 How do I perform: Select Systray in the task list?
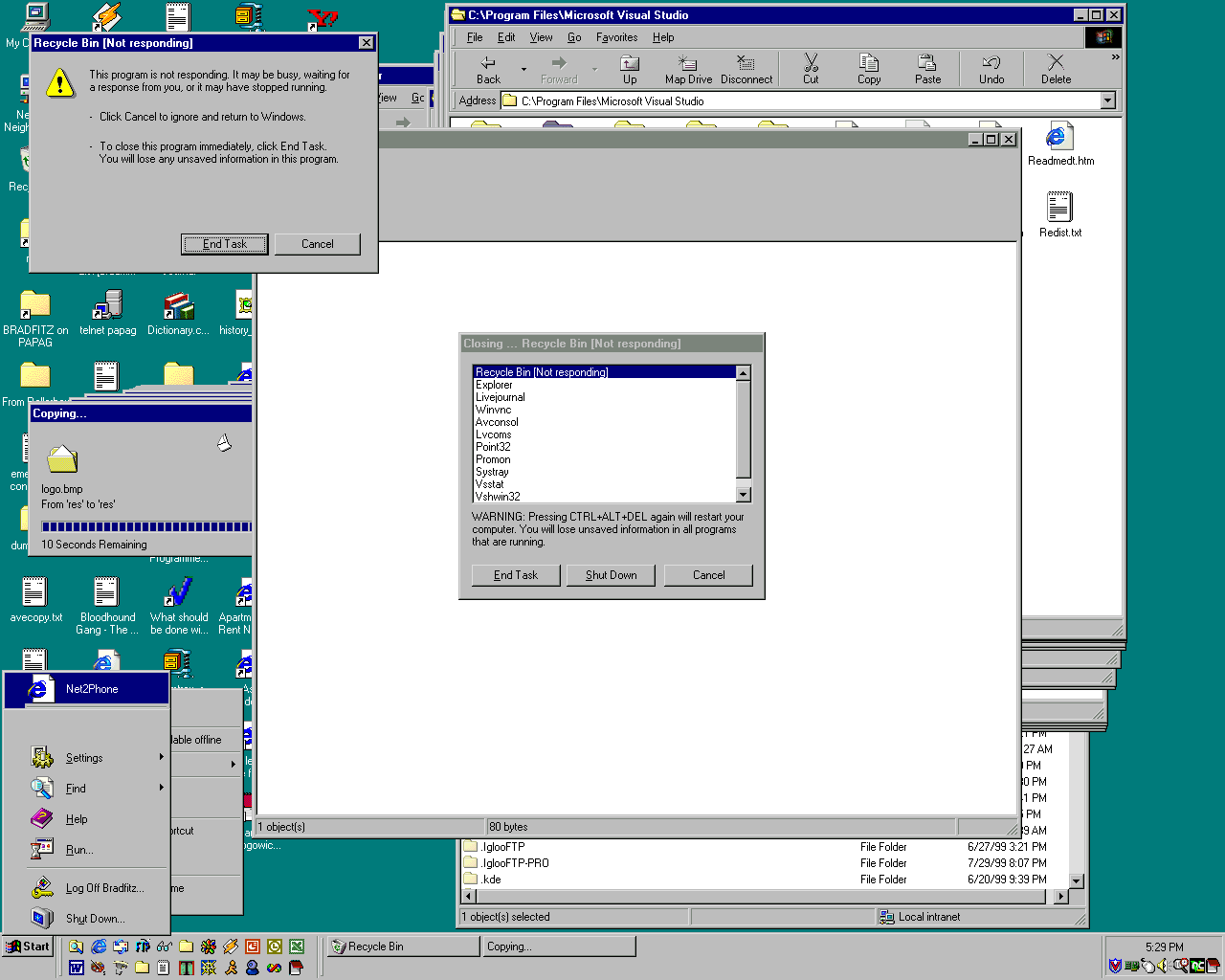pyautogui.click(x=605, y=472)
